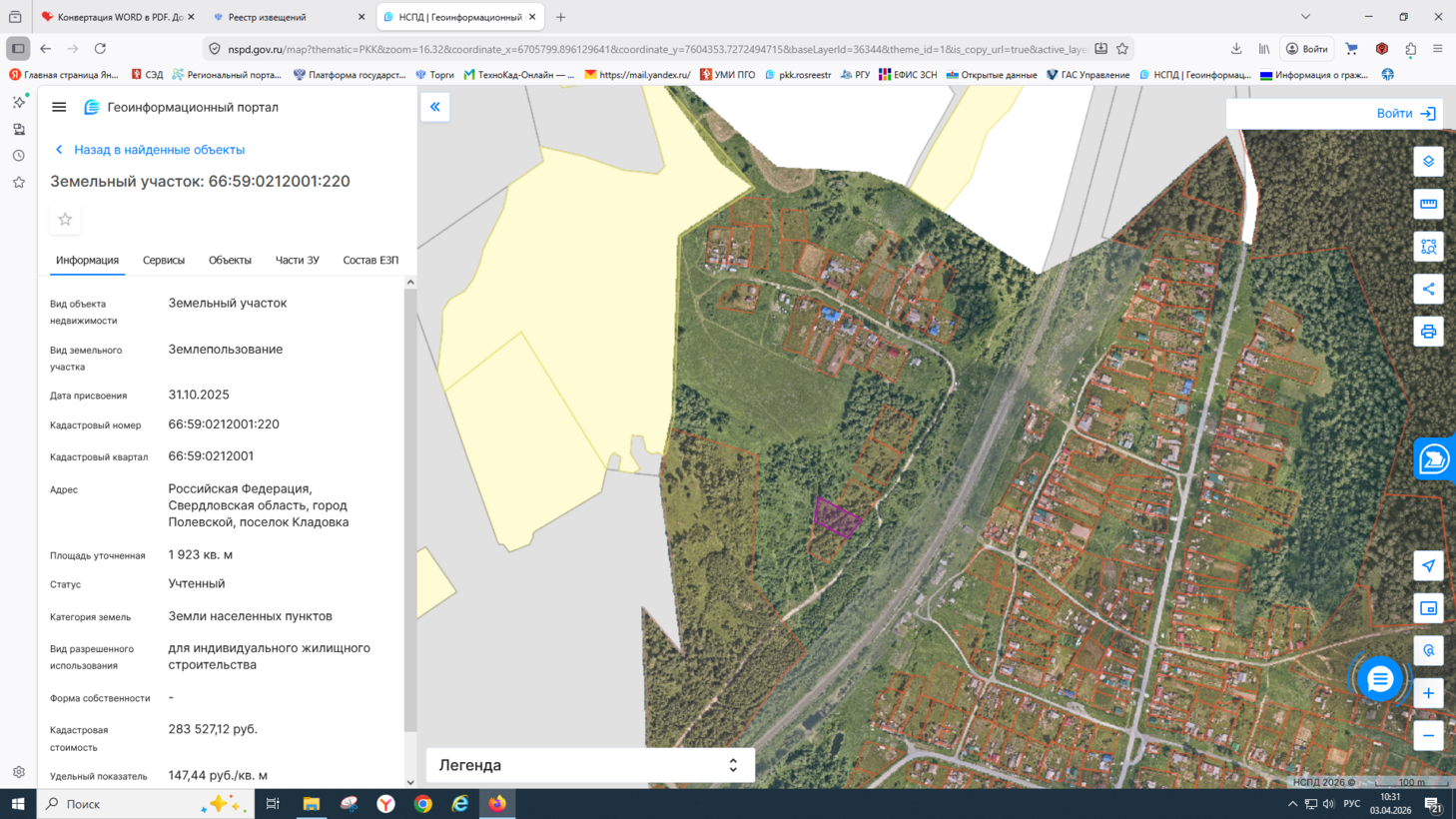Click the share map icon
The image size is (1456, 819).
[1428, 290]
